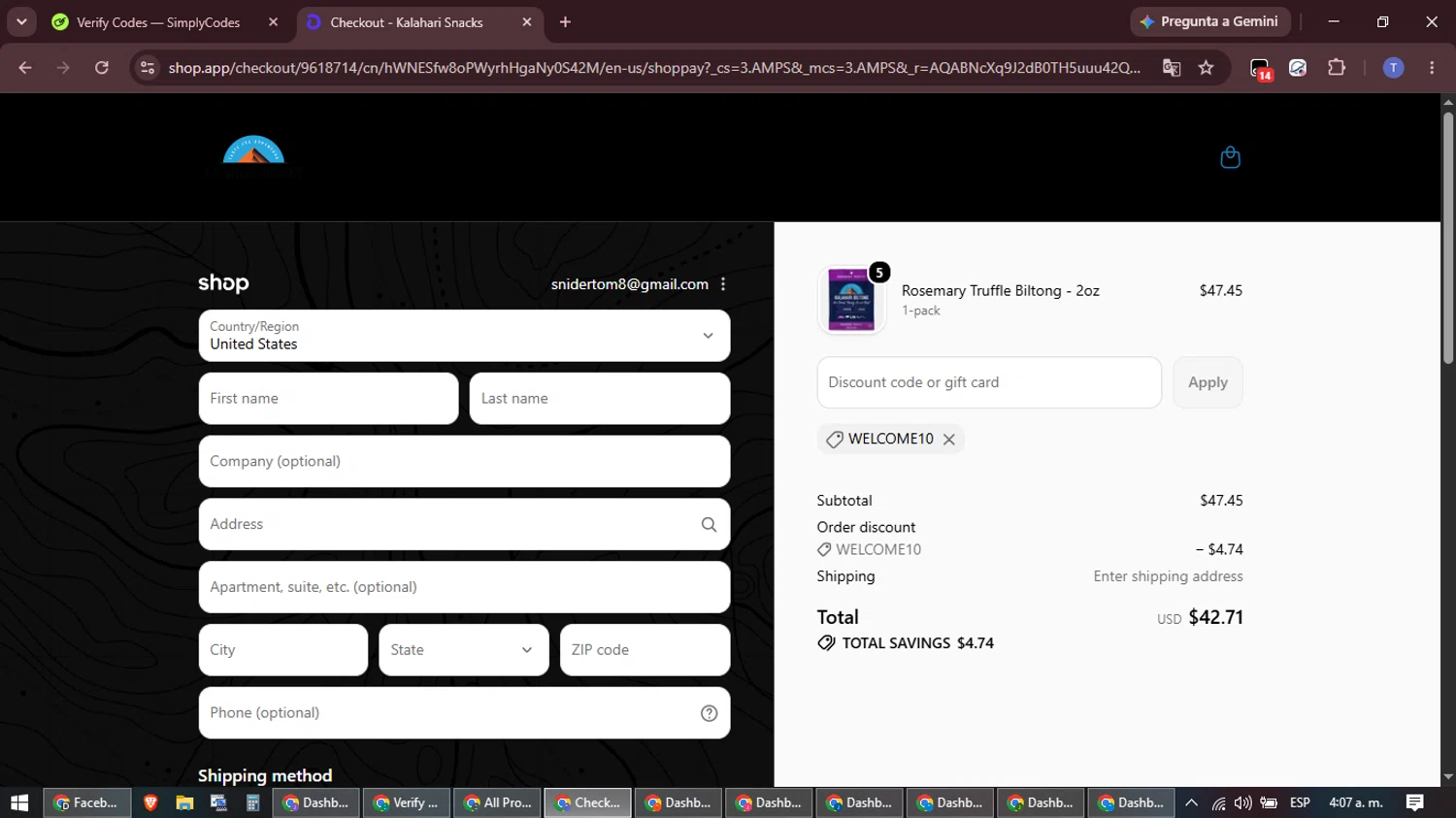This screenshot has width=1456, height=818.
Task: Click the Rosemary Truffle Biltong - 2oz name
Action: [x=1001, y=290]
